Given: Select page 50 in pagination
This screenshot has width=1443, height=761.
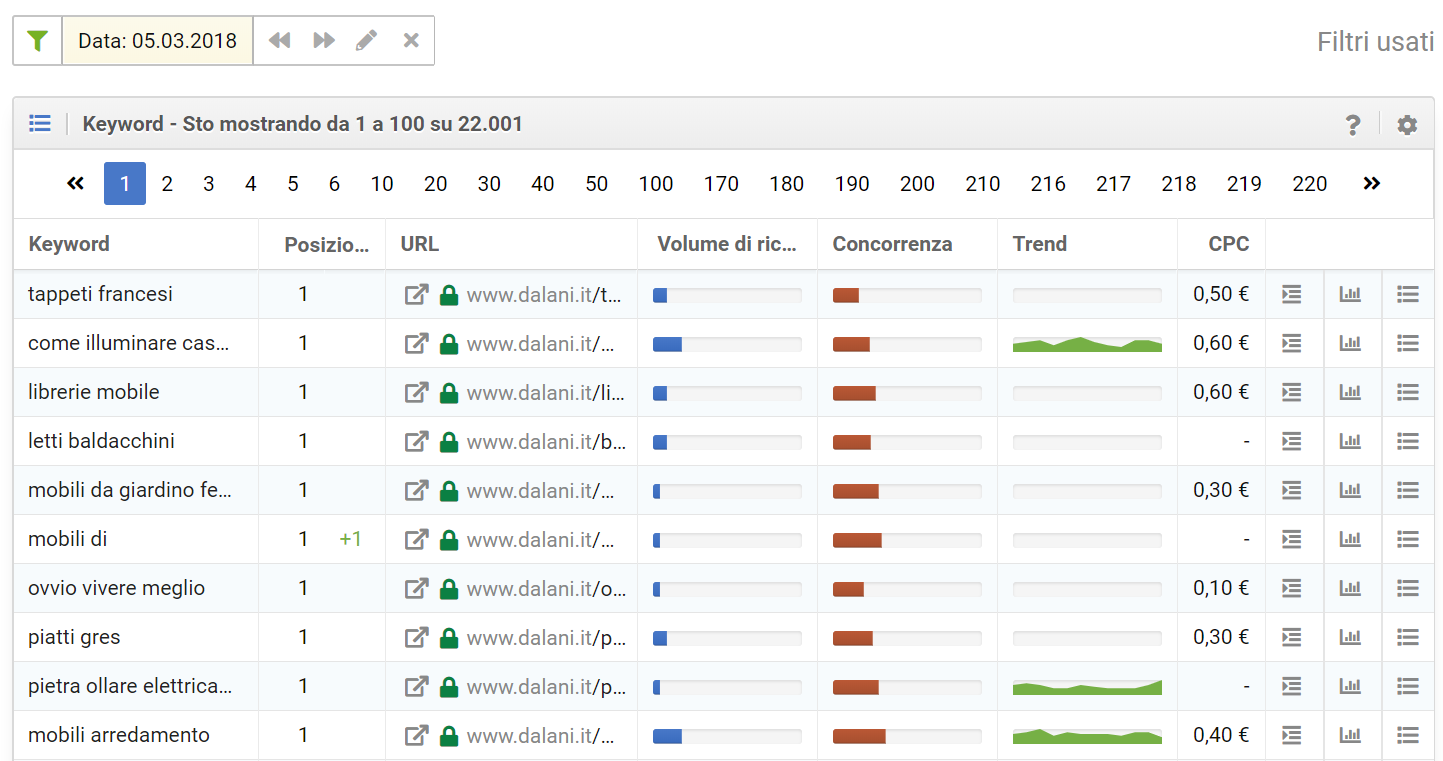Looking at the screenshot, I should point(597,184).
